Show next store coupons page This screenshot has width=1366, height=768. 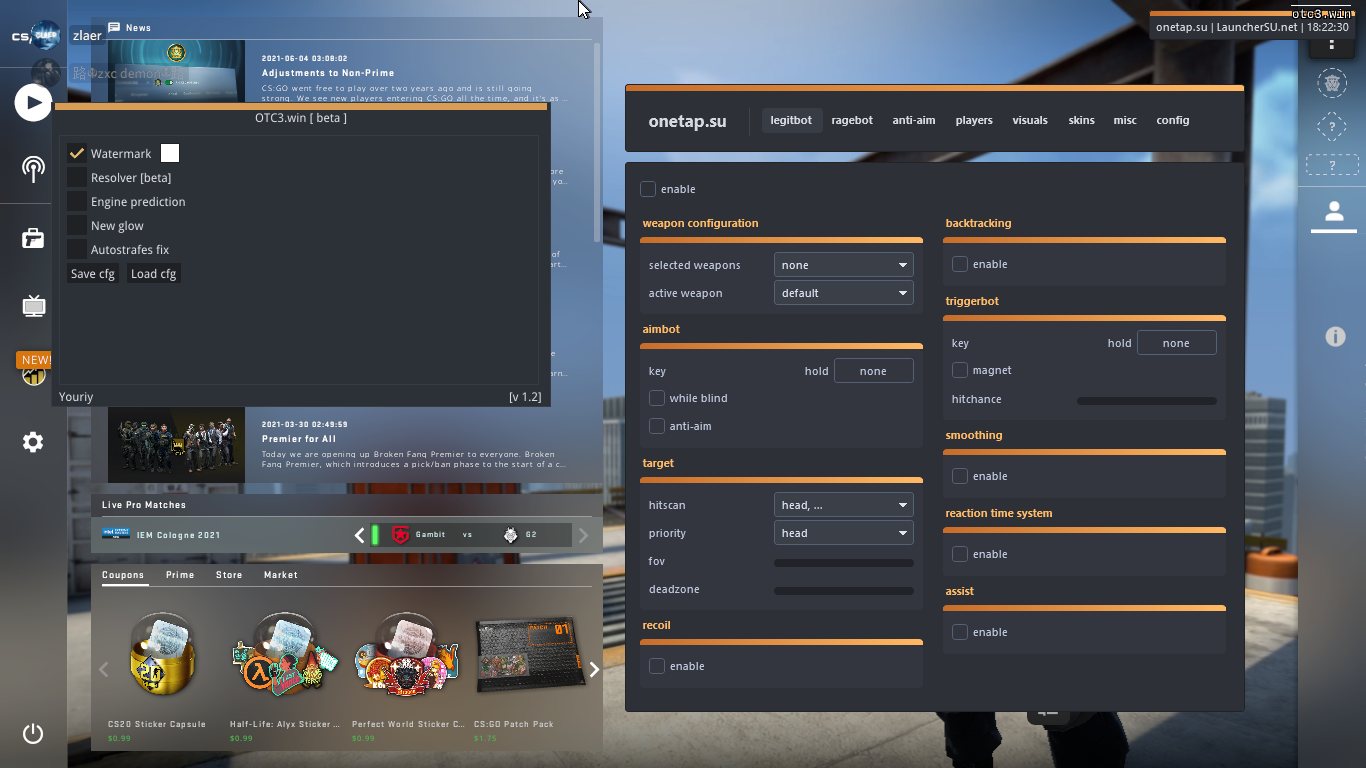click(594, 670)
